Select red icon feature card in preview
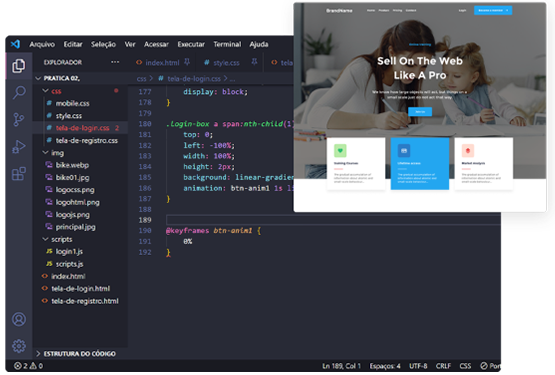 (484, 164)
